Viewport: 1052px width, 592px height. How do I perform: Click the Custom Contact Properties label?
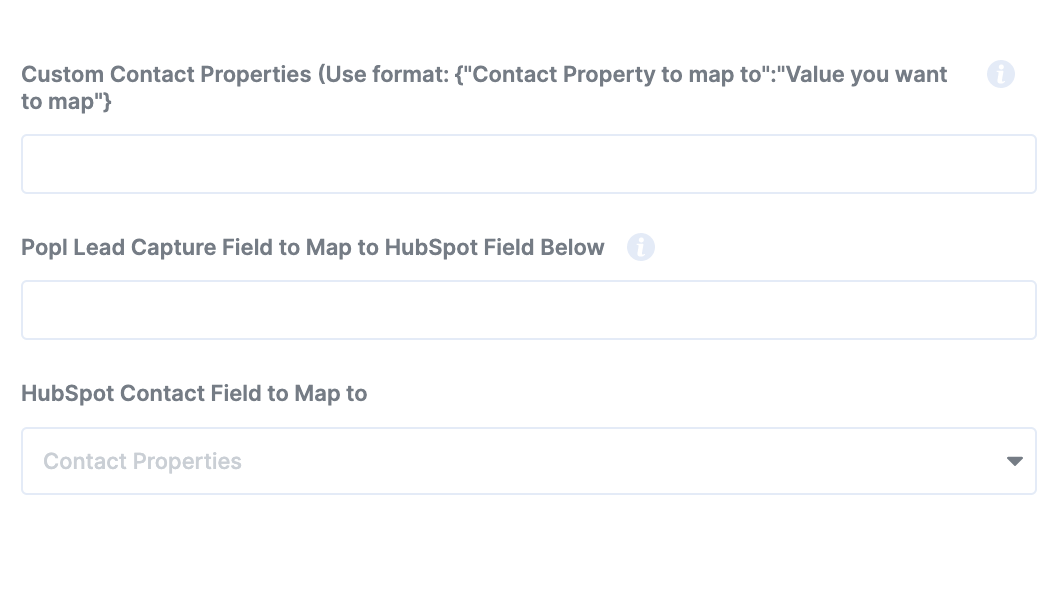[166, 74]
